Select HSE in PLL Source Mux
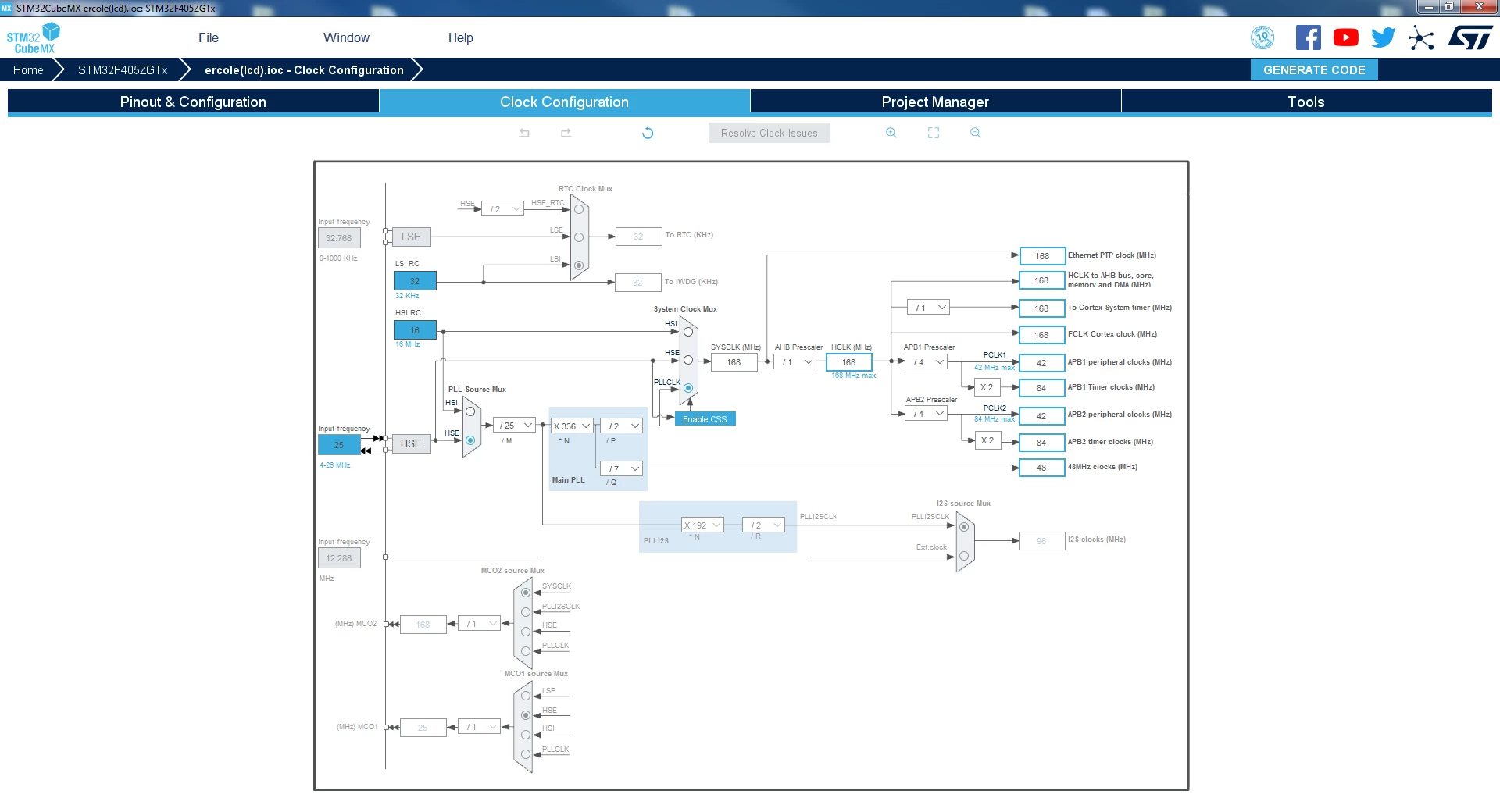 pos(470,440)
